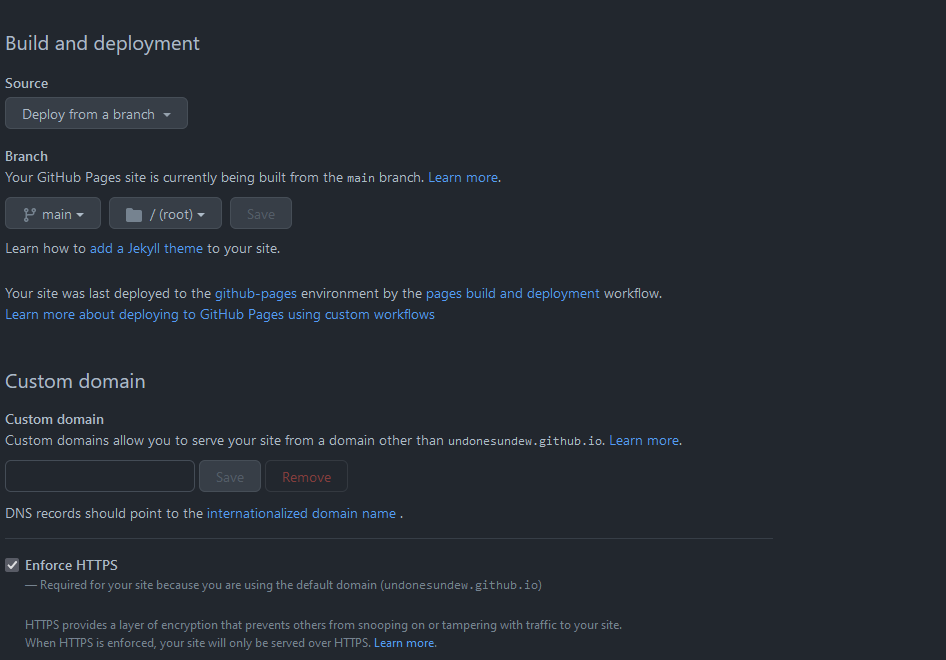Image resolution: width=946 pixels, height=660 pixels.
Task: Click the Enforce HTTPS label text
Action: tap(71, 565)
